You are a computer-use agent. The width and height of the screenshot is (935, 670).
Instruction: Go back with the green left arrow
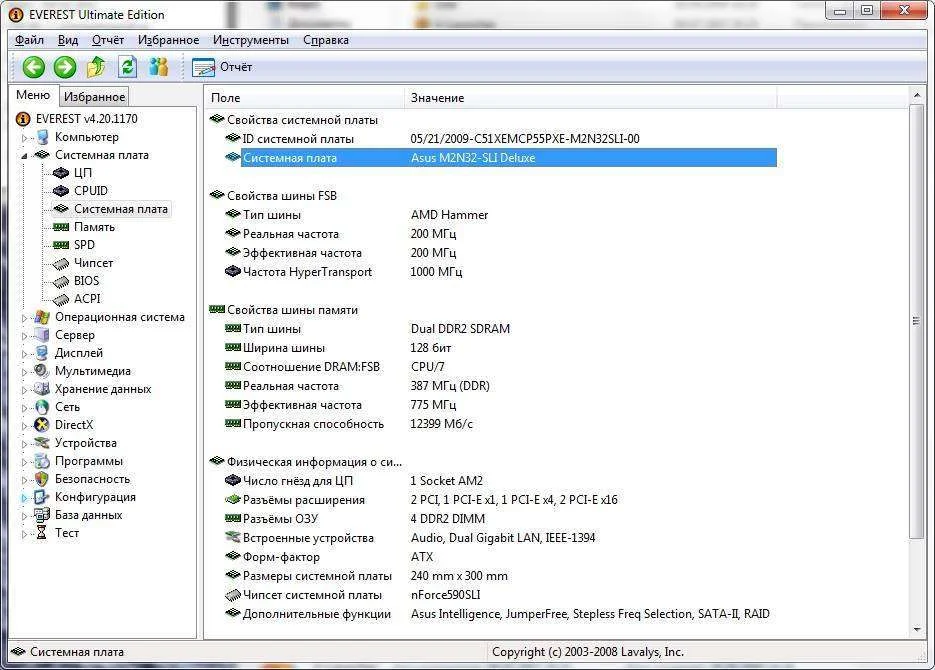click(33, 67)
